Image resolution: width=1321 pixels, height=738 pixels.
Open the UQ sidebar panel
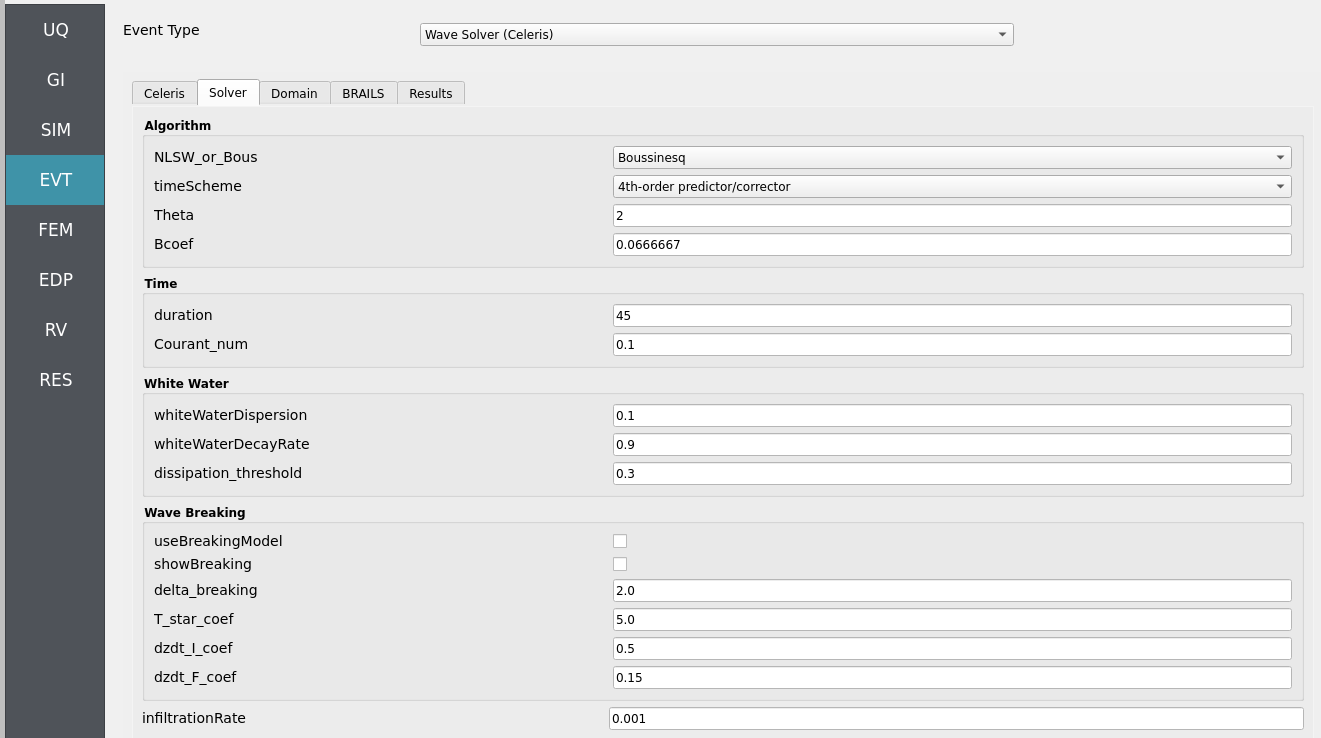click(55, 30)
